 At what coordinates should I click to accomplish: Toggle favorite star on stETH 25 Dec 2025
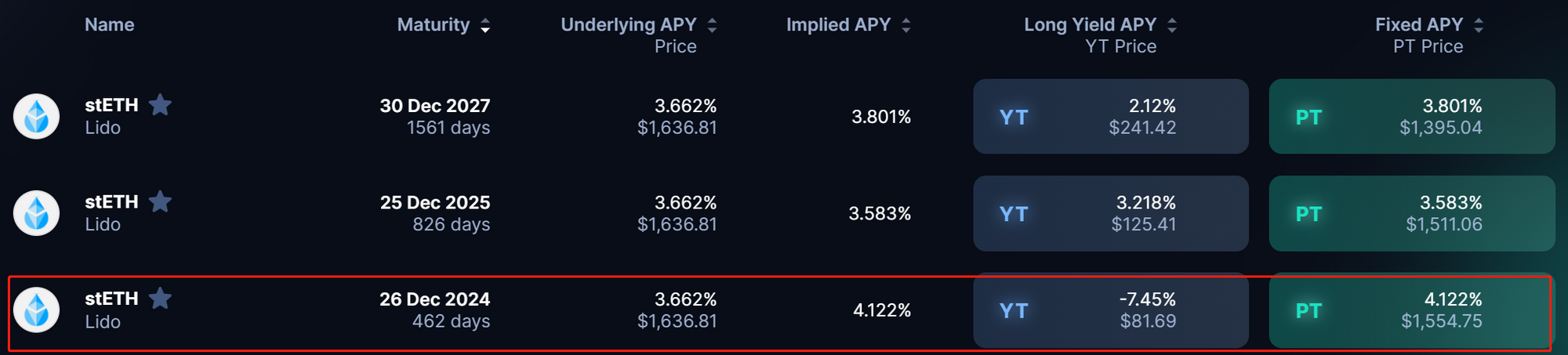tap(161, 201)
